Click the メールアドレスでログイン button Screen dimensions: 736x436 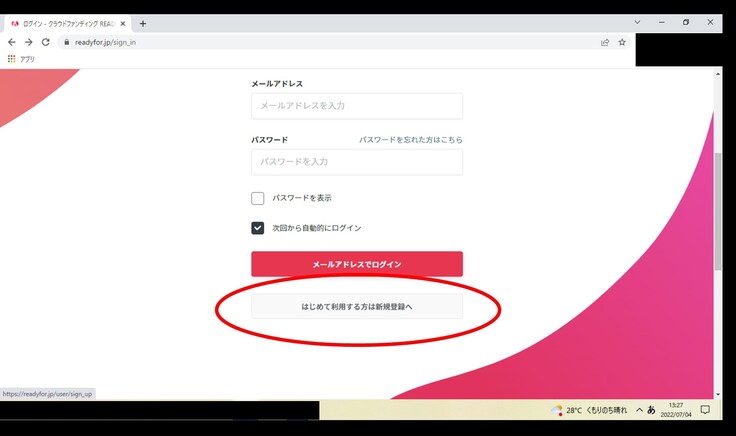point(357,264)
